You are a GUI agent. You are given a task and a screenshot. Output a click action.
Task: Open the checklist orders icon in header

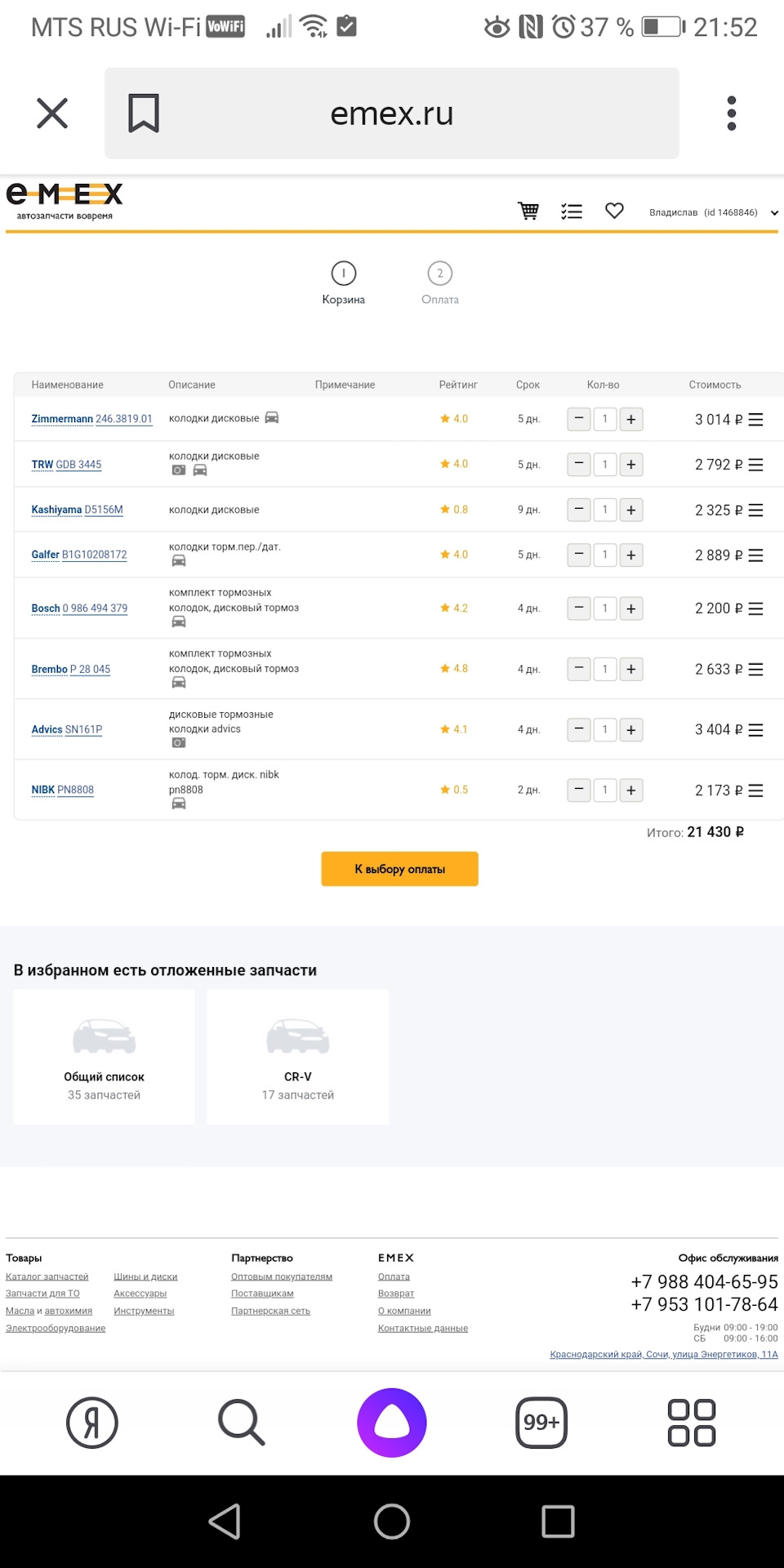pyautogui.click(x=572, y=212)
